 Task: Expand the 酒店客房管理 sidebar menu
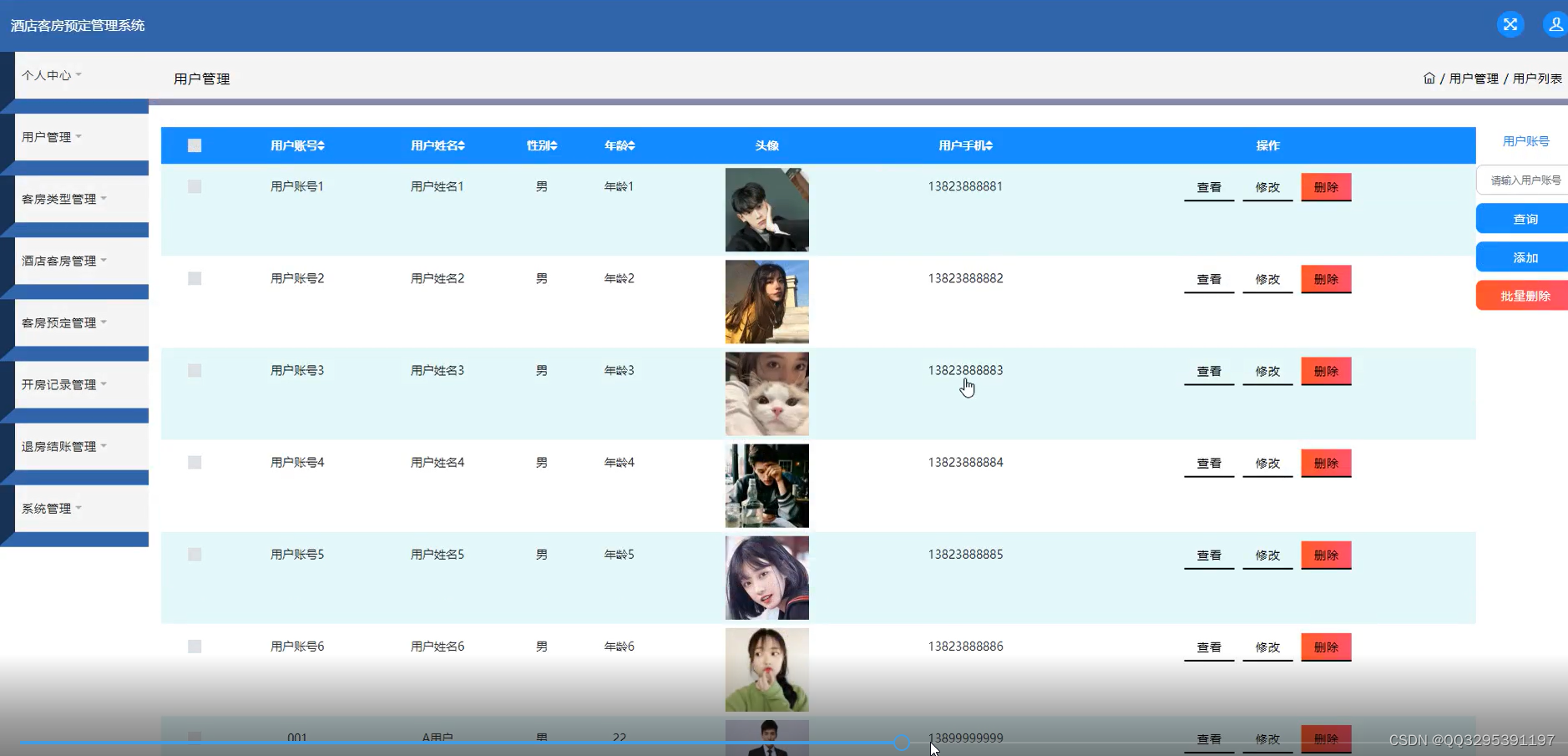(x=81, y=261)
